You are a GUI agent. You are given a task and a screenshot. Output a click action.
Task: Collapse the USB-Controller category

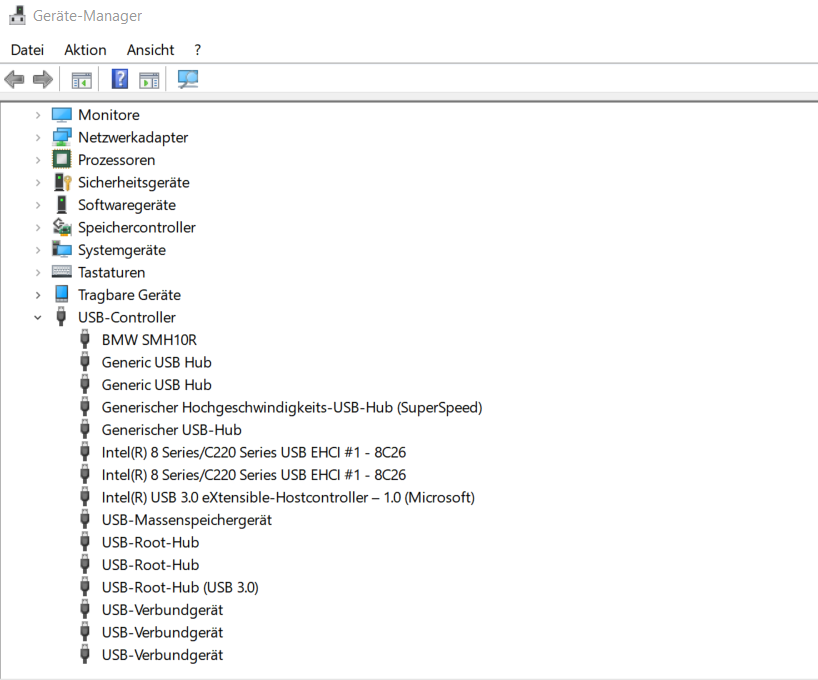pos(38,317)
